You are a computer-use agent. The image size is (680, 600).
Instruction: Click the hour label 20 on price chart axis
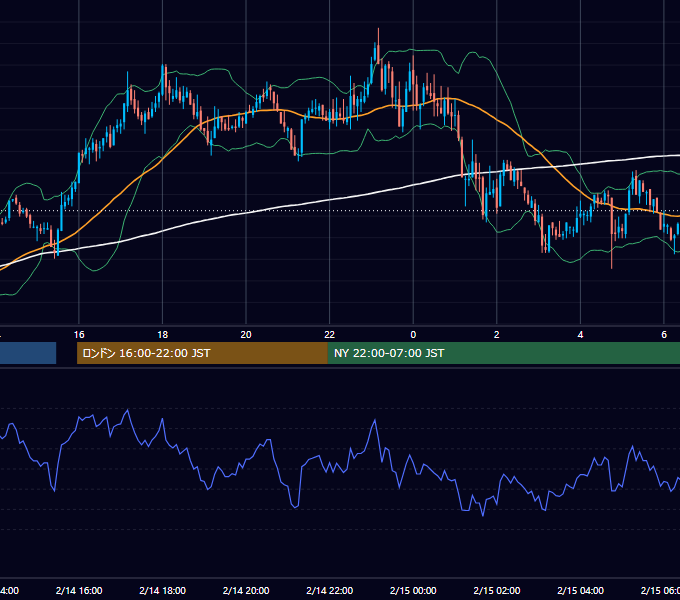click(x=246, y=335)
